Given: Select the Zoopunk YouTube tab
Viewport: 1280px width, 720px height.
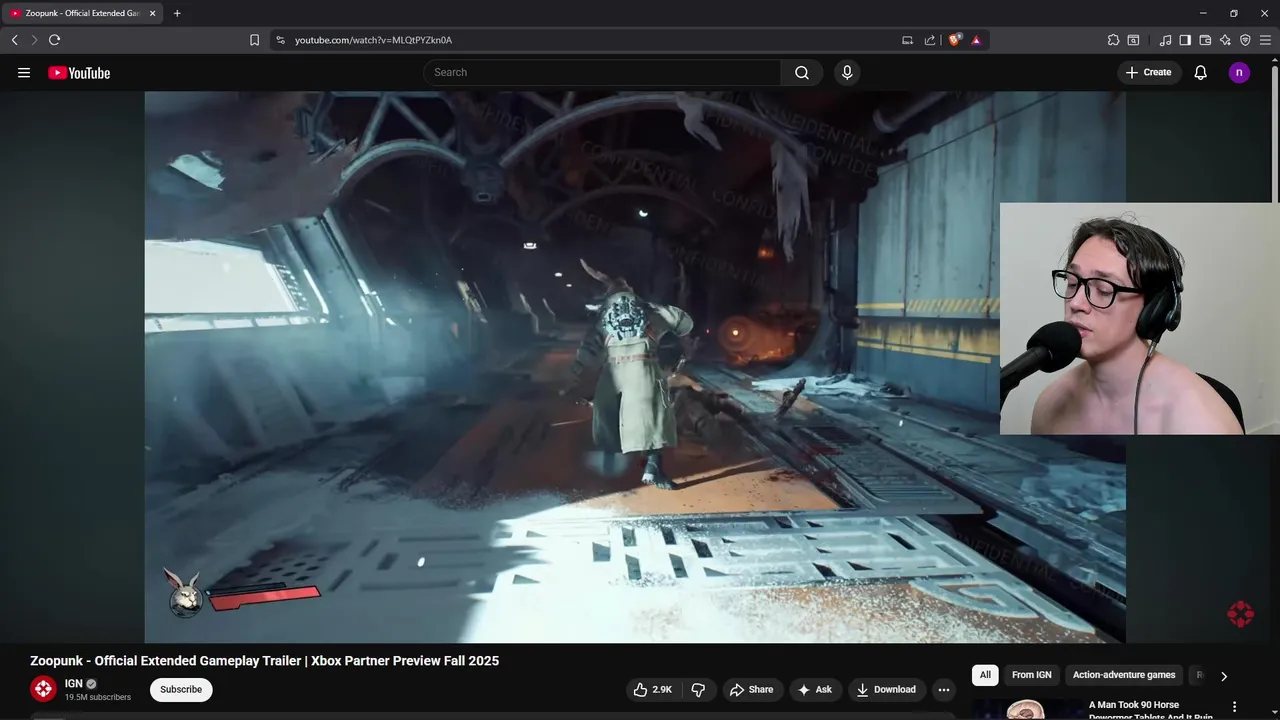Looking at the screenshot, I should point(82,13).
